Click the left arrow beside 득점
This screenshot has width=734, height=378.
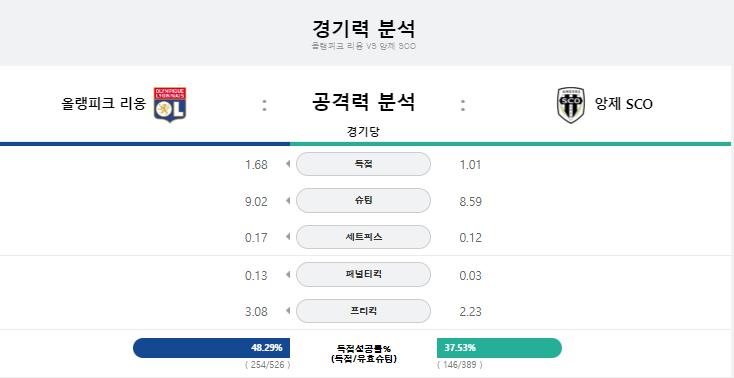[288, 164]
